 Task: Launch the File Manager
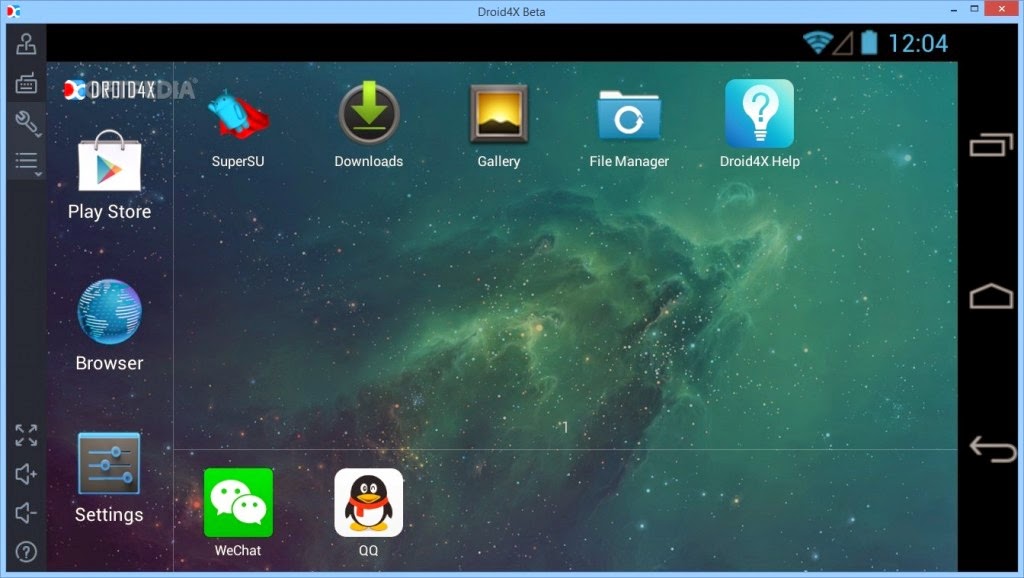coord(628,113)
